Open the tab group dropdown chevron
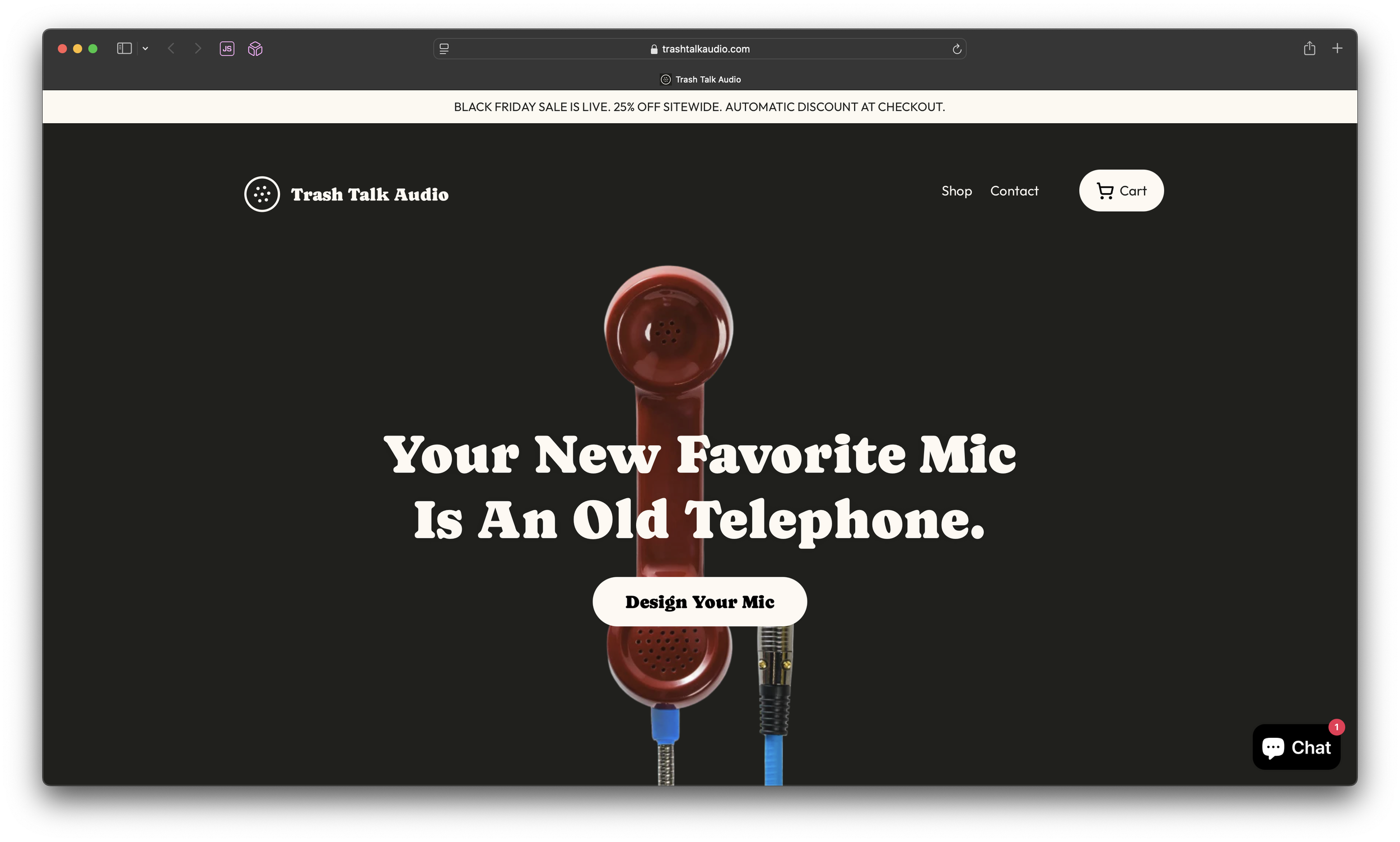Image resolution: width=1400 pixels, height=842 pixels. pos(145,49)
